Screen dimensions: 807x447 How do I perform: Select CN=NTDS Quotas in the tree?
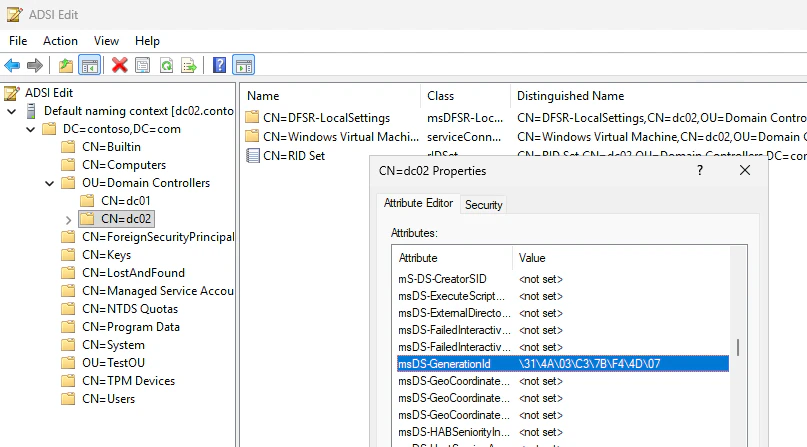pos(130,309)
